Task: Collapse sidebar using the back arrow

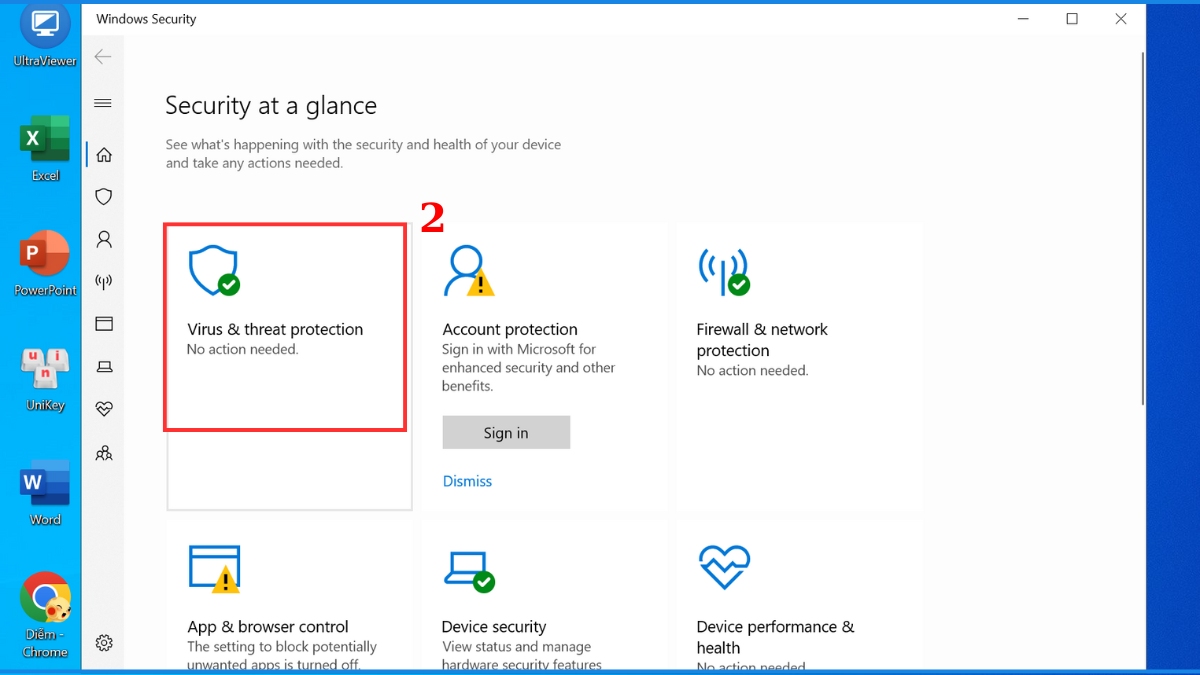Action: pyautogui.click(x=103, y=56)
